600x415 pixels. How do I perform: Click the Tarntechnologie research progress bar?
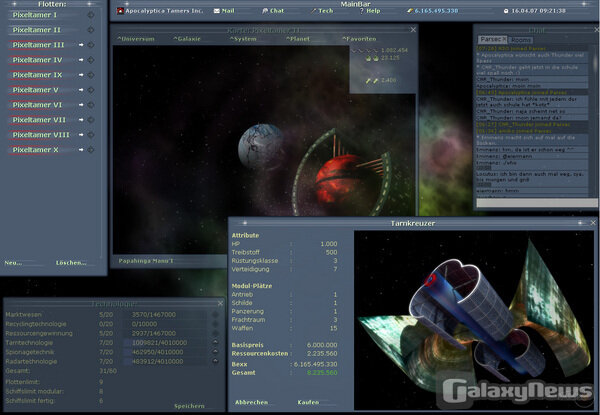(166, 342)
